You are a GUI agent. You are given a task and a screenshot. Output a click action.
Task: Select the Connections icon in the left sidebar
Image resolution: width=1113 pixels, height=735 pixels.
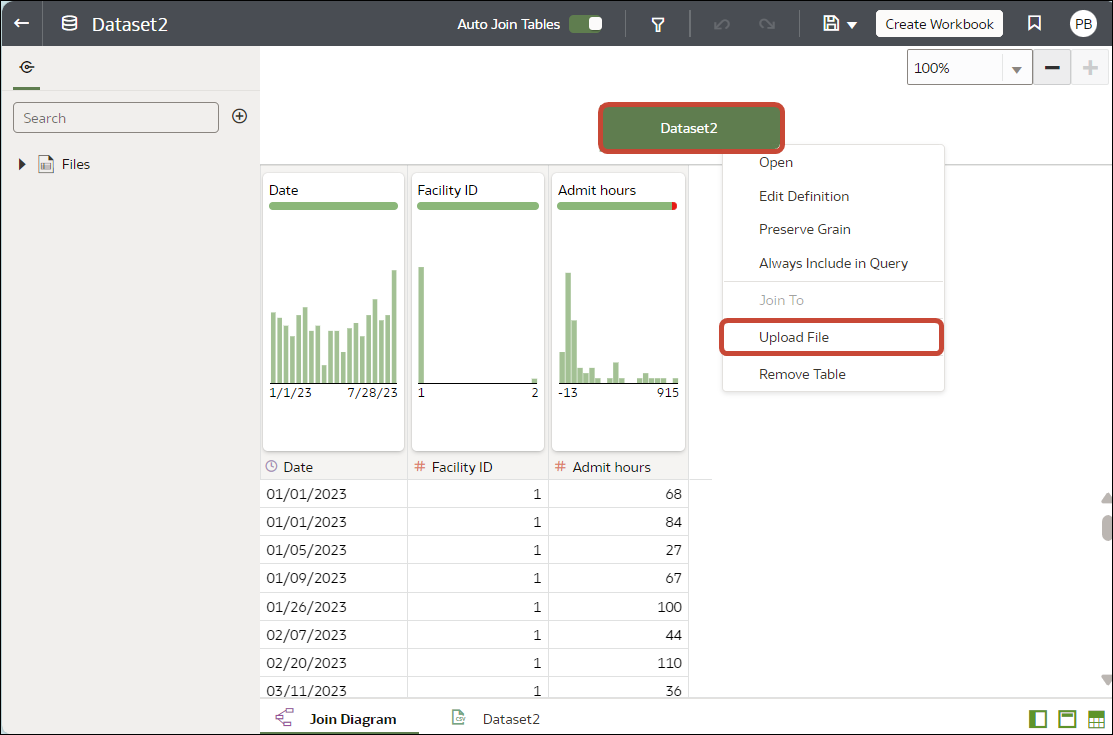[x=26, y=67]
